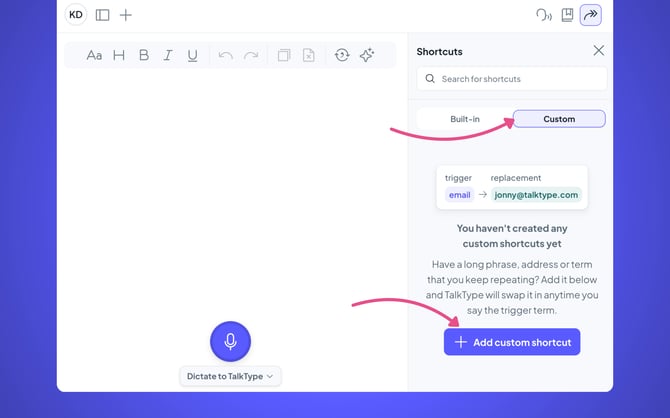Select the Custom tab
The height and width of the screenshot is (418, 670).
click(x=559, y=119)
